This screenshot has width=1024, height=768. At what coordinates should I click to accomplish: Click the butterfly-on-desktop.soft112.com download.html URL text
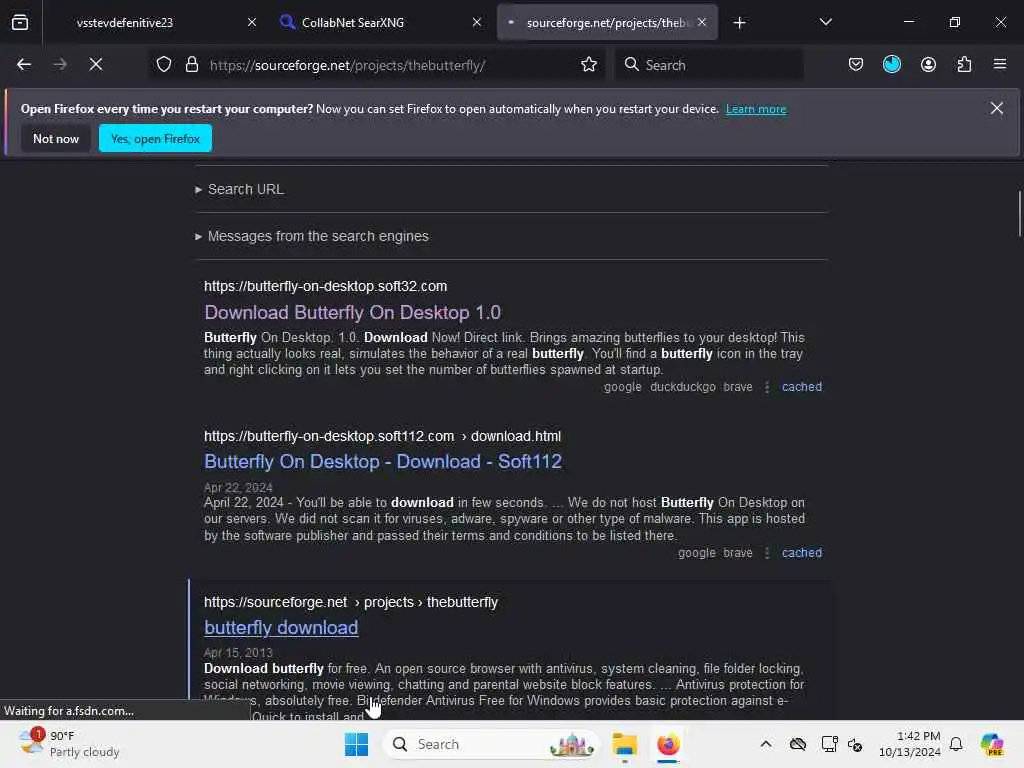pos(382,436)
